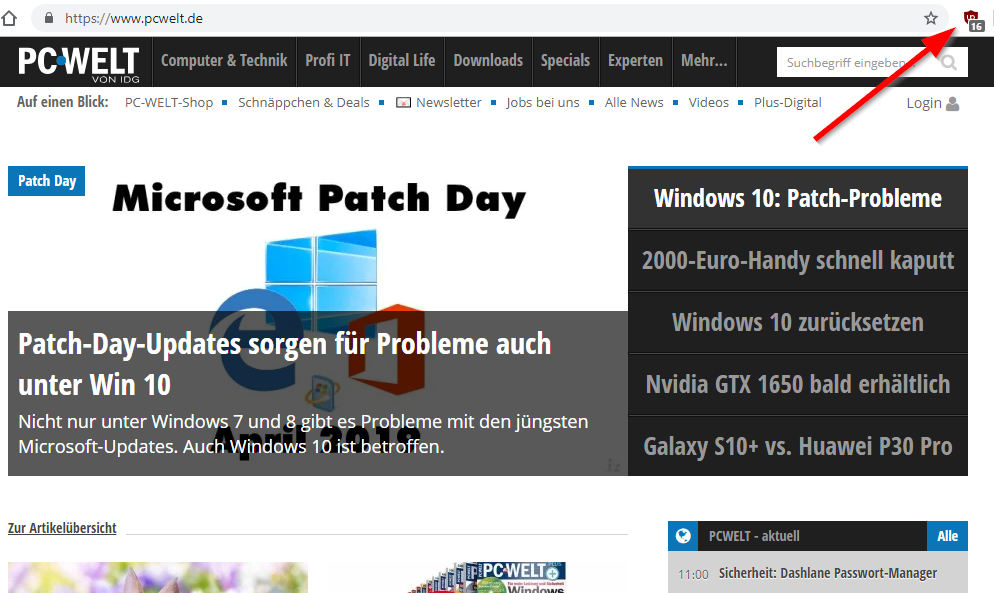Open the Newsletter link
994x593 pixels.
tap(449, 102)
